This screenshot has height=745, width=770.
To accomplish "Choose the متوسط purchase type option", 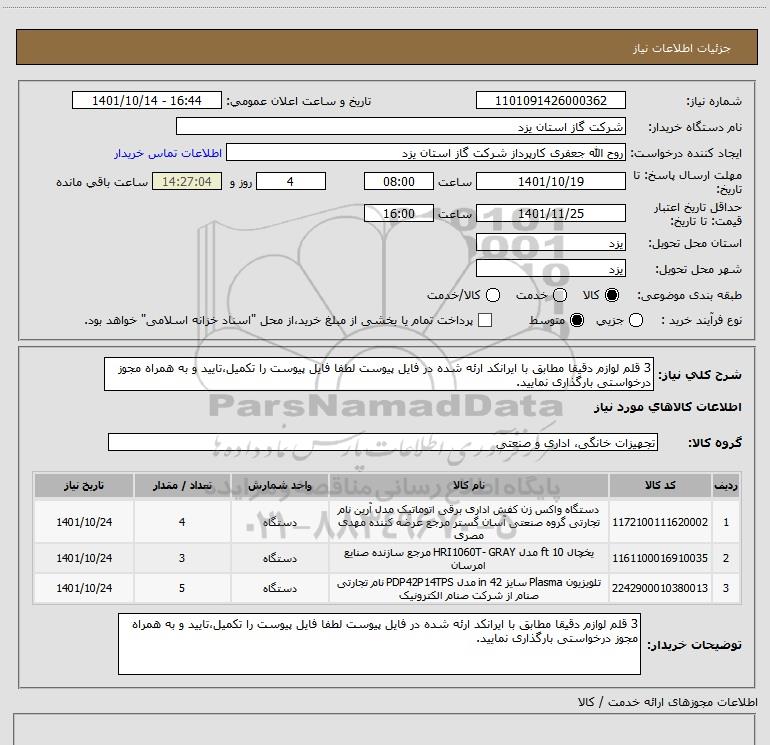I will (x=577, y=320).
